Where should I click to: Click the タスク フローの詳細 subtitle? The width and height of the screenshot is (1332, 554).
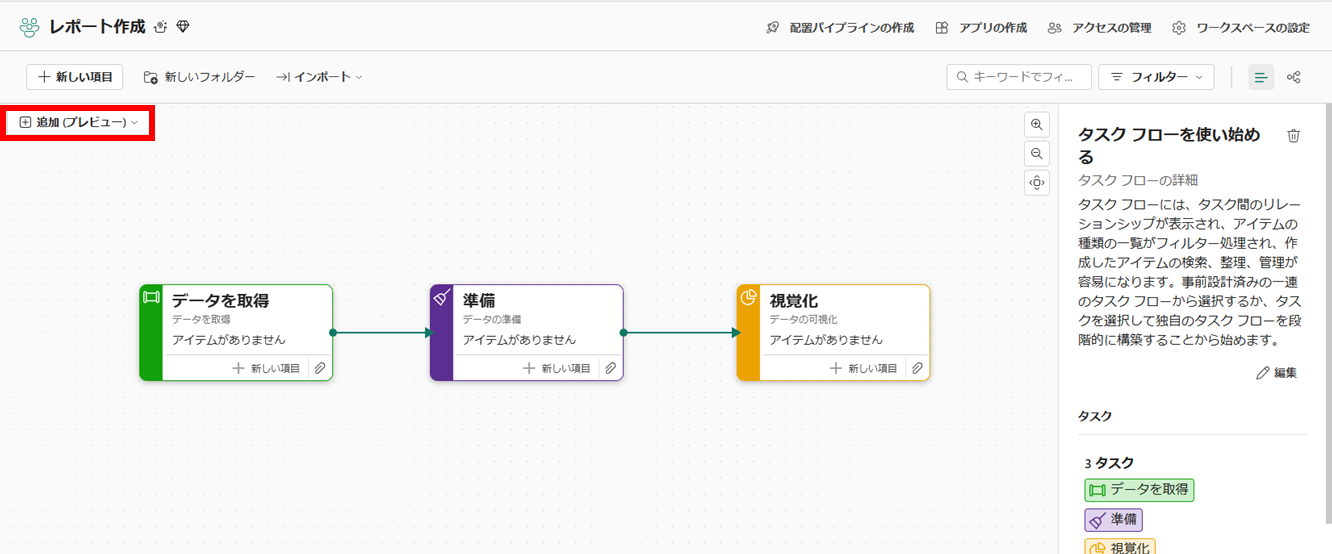(1138, 180)
